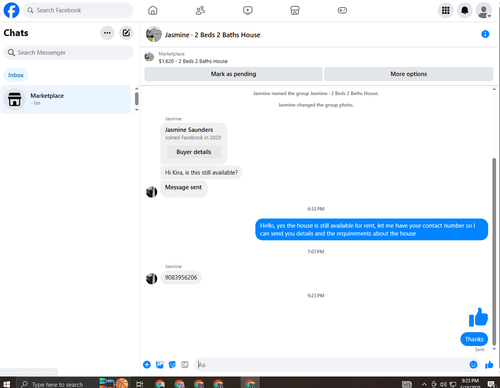
Task: Click the 9083956206 message bubble
Action: 181,277
